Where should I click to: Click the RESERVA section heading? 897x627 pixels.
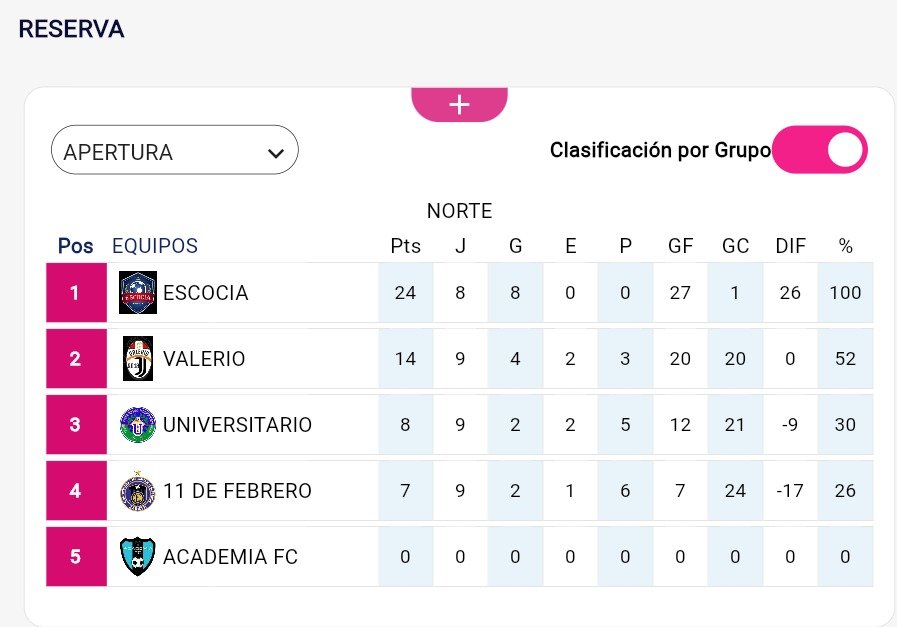(71, 29)
